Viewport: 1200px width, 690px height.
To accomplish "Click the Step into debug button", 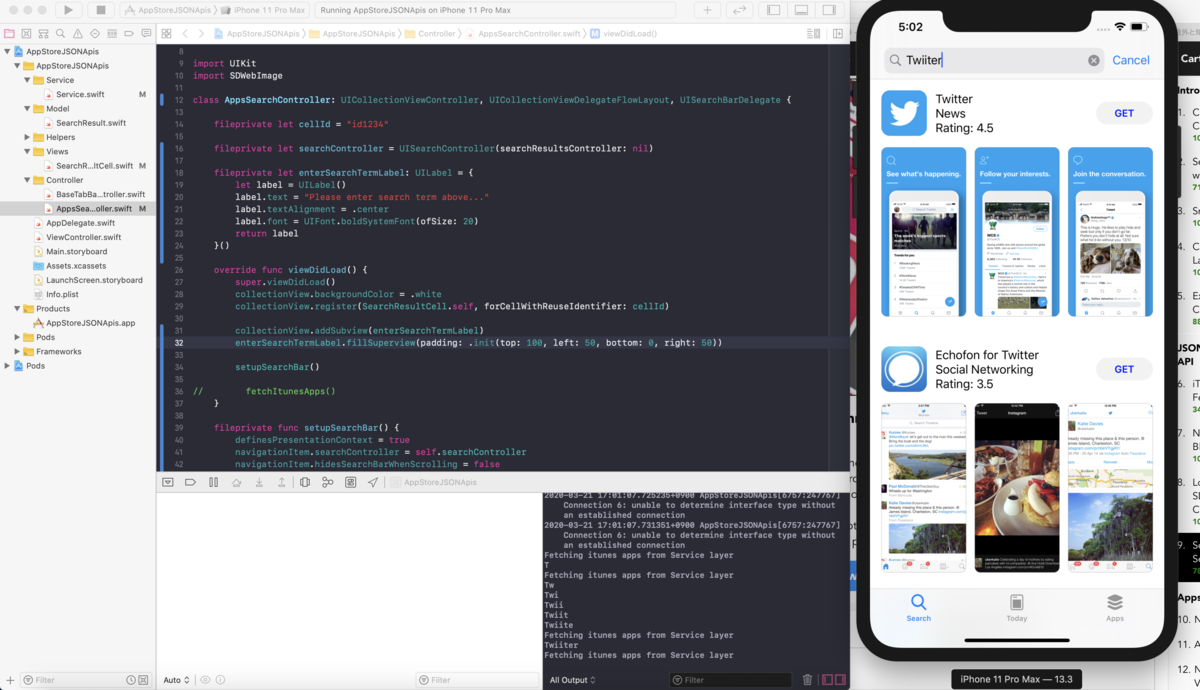I will pos(259,482).
